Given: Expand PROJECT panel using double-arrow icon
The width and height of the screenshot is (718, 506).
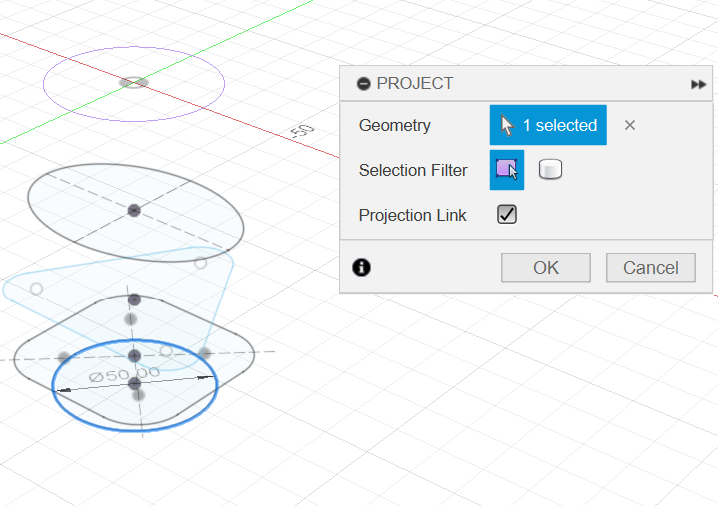Looking at the screenshot, I should [698, 85].
